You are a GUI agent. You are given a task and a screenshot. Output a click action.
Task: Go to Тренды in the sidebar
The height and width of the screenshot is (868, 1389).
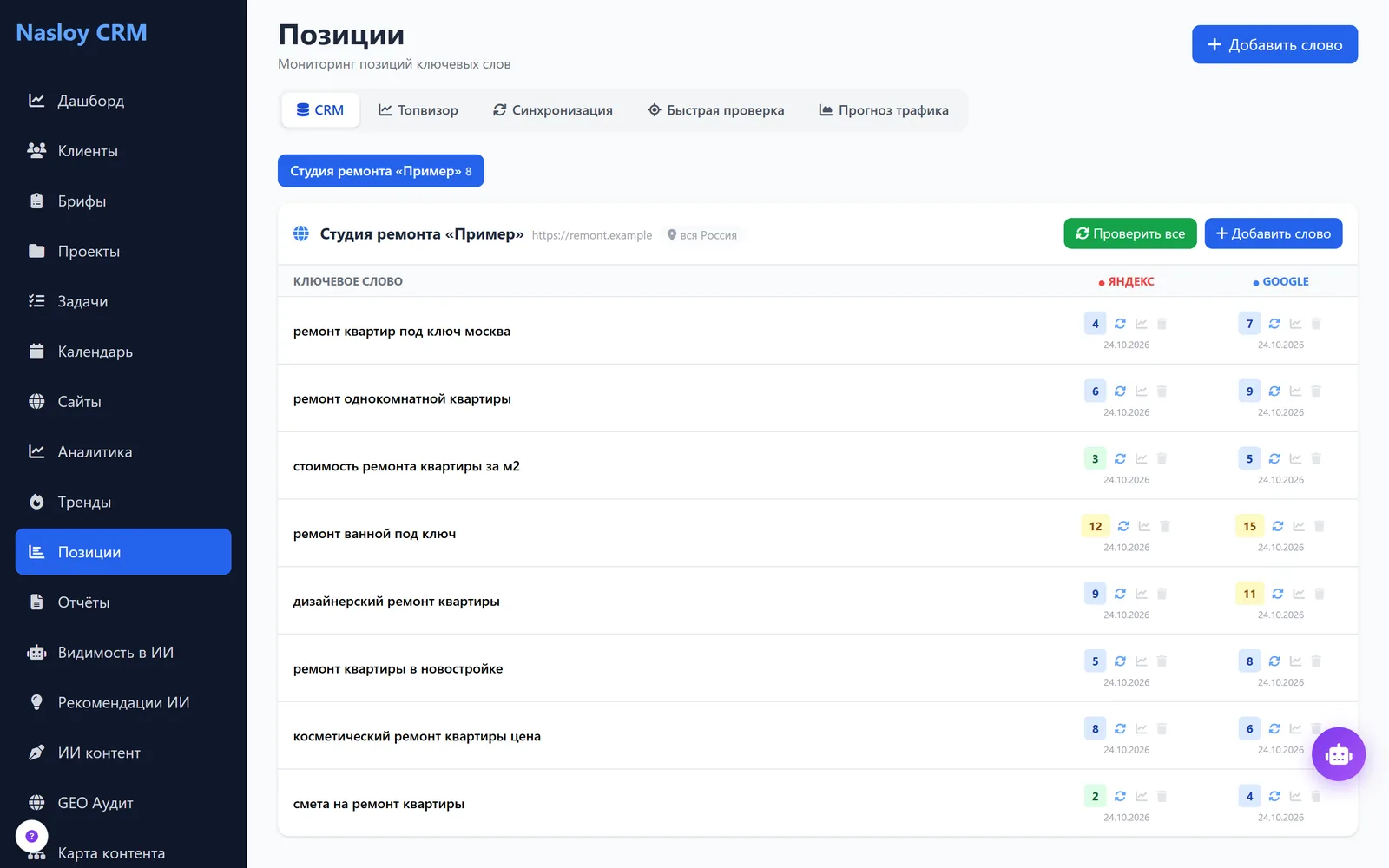[123, 502]
